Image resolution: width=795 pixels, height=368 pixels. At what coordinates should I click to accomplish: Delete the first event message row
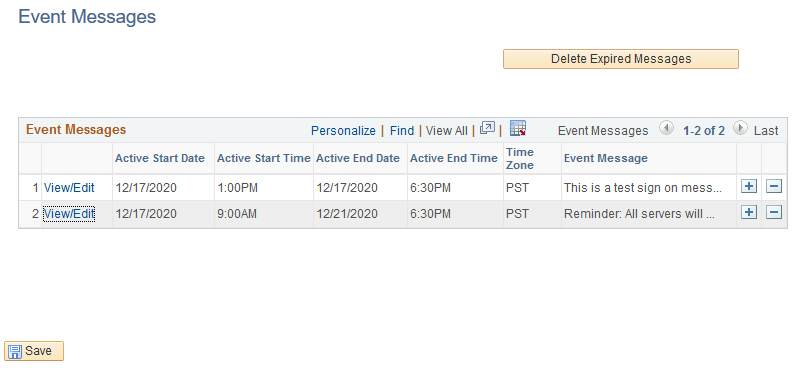(774, 187)
